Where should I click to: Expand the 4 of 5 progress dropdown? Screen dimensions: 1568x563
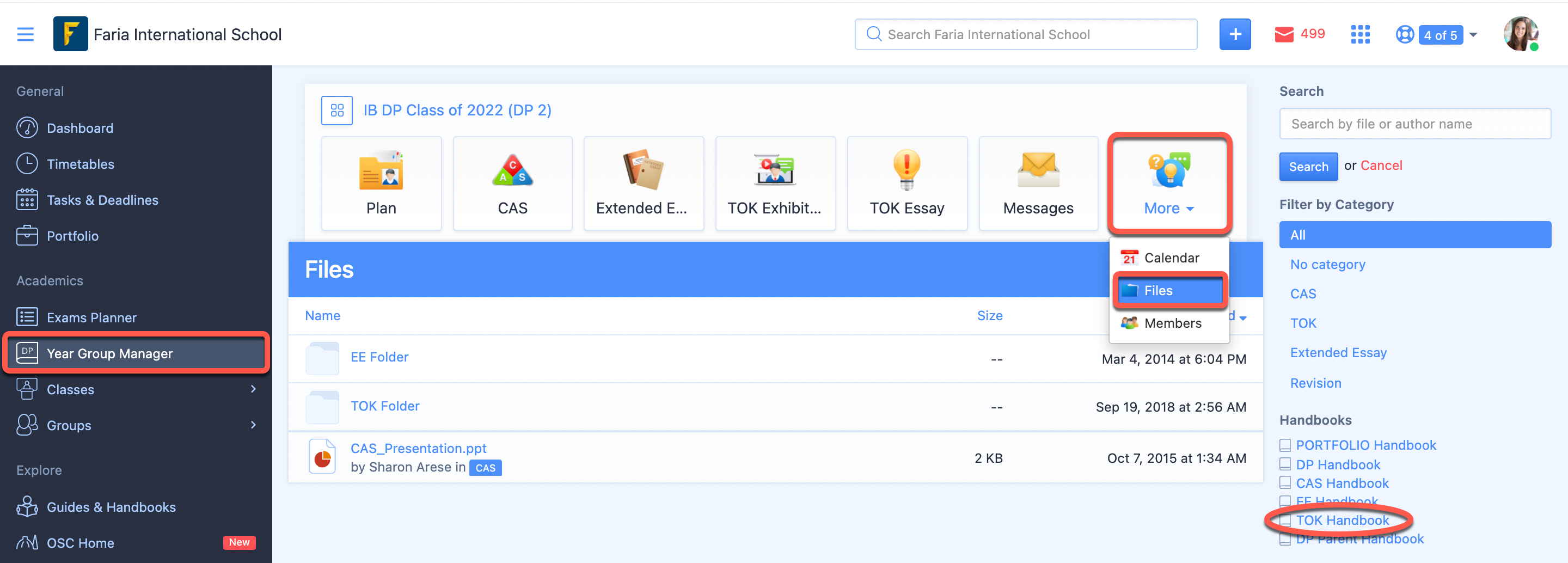[1447, 35]
